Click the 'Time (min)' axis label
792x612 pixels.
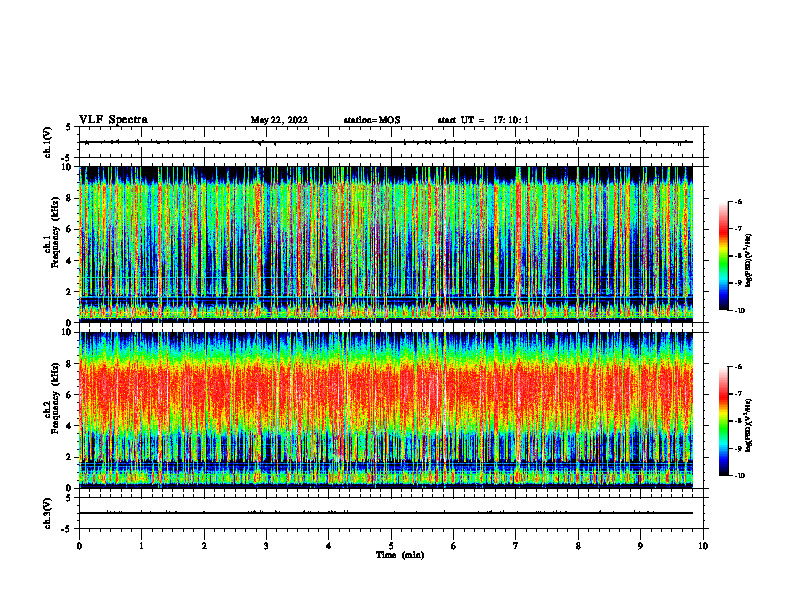(400, 555)
